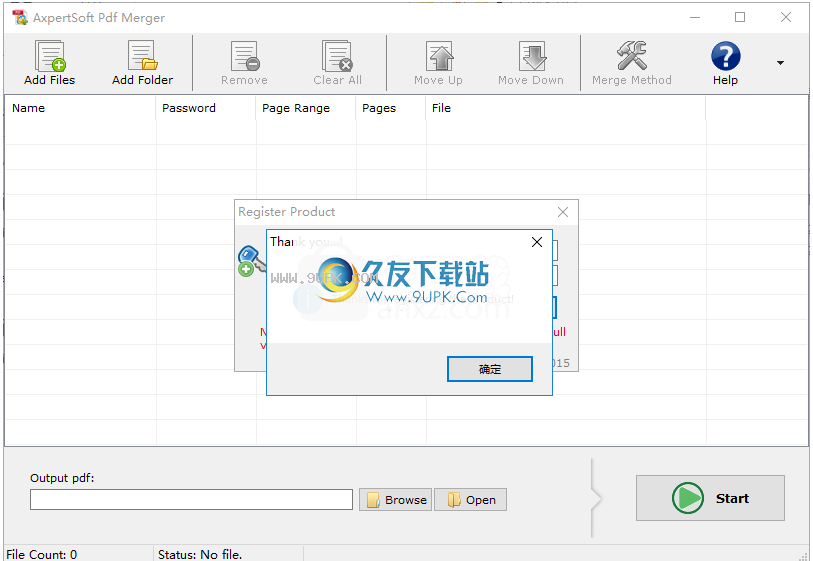
Task: Click the Output pdf path field
Action: click(191, 500)
